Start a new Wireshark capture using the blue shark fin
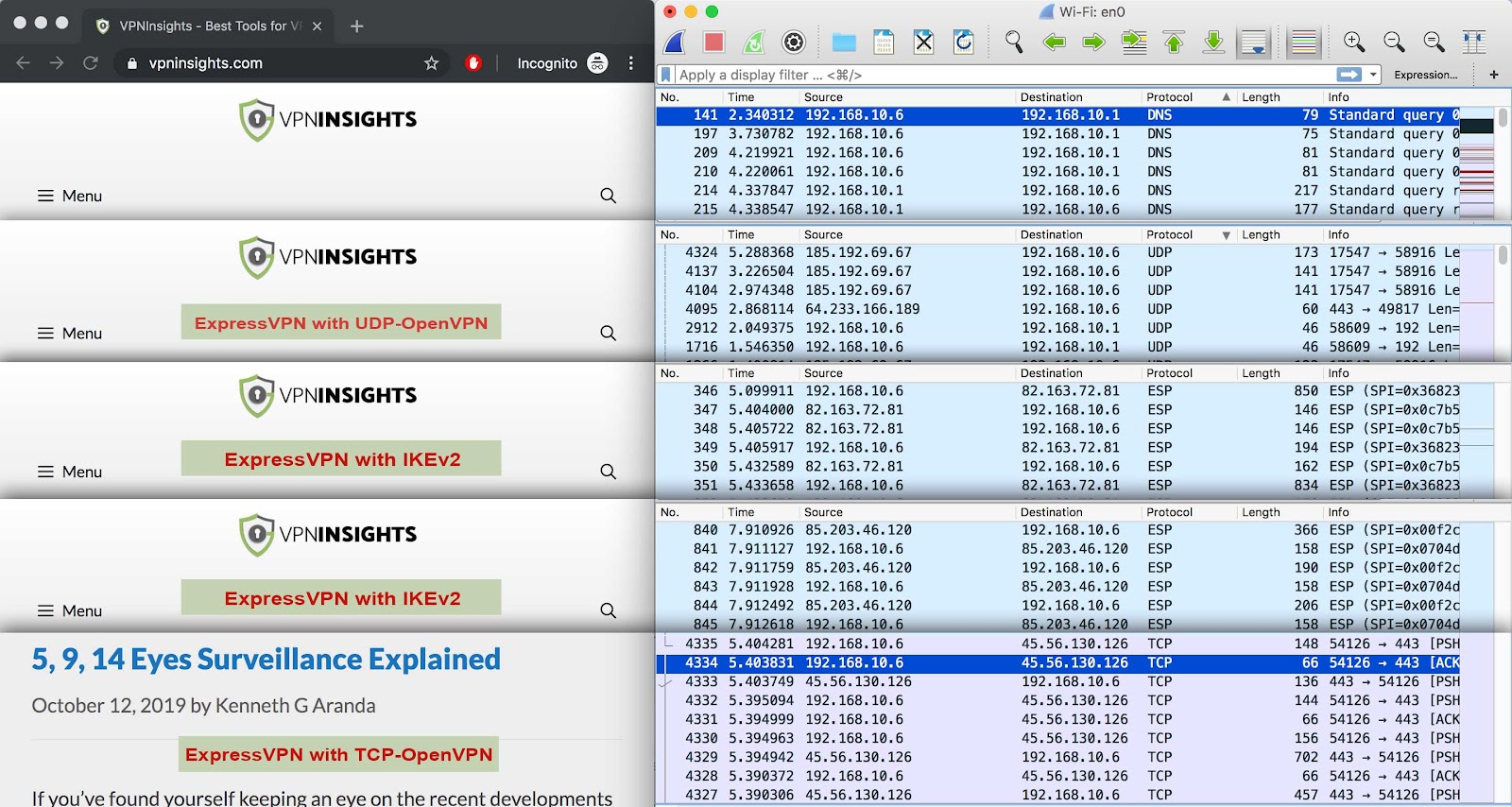This screenshot has width=1512, height=807. coord(675,42)
